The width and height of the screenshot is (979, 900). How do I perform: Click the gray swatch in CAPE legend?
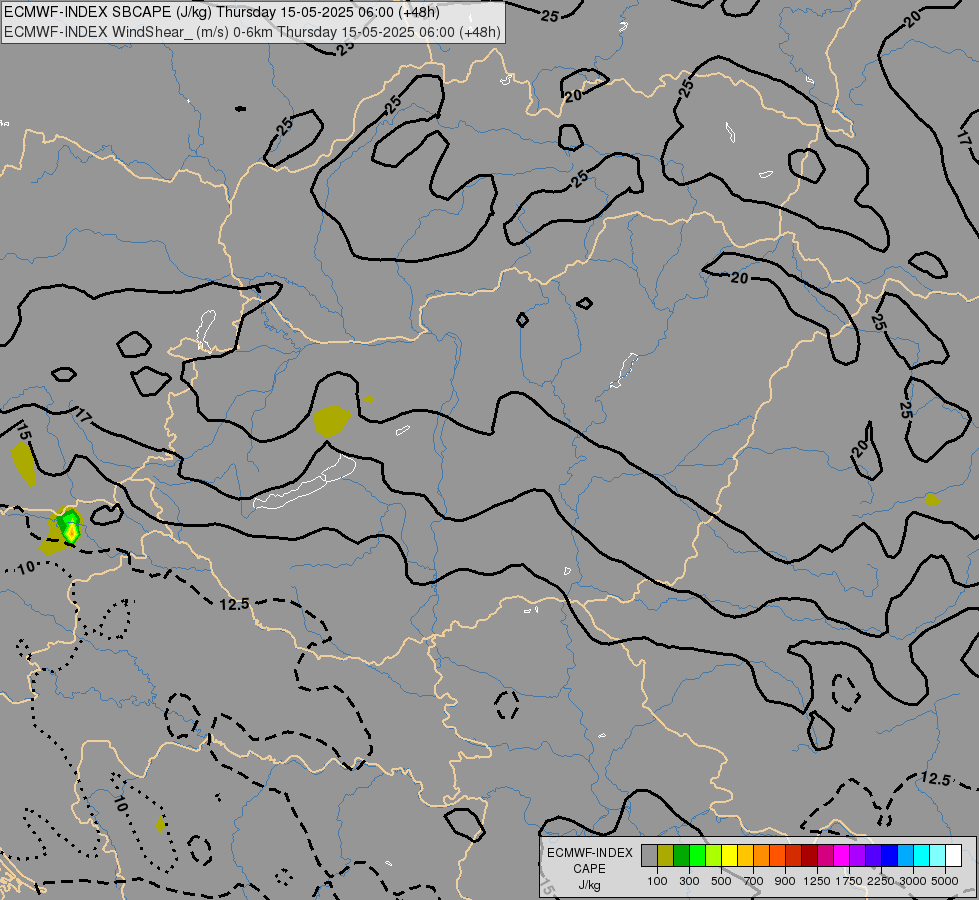point(649,855)
